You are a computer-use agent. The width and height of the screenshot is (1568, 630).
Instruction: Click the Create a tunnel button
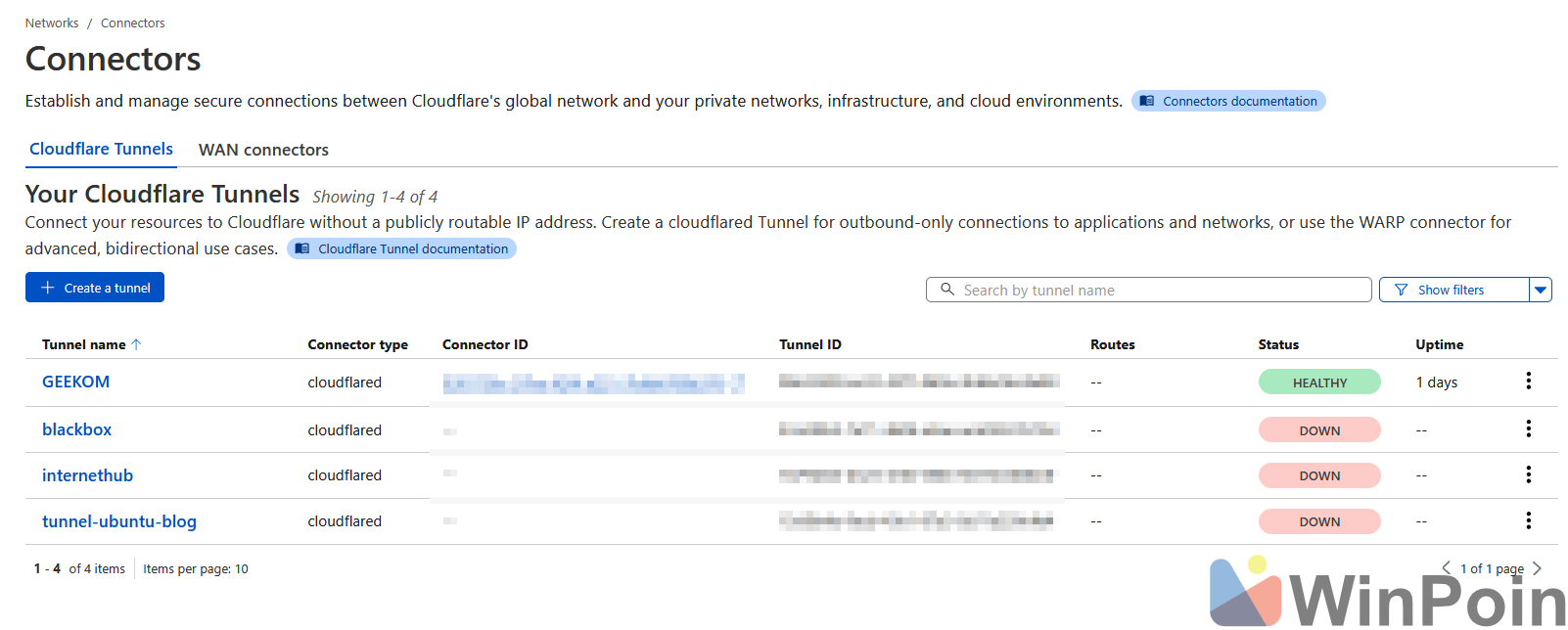(95, 288)
